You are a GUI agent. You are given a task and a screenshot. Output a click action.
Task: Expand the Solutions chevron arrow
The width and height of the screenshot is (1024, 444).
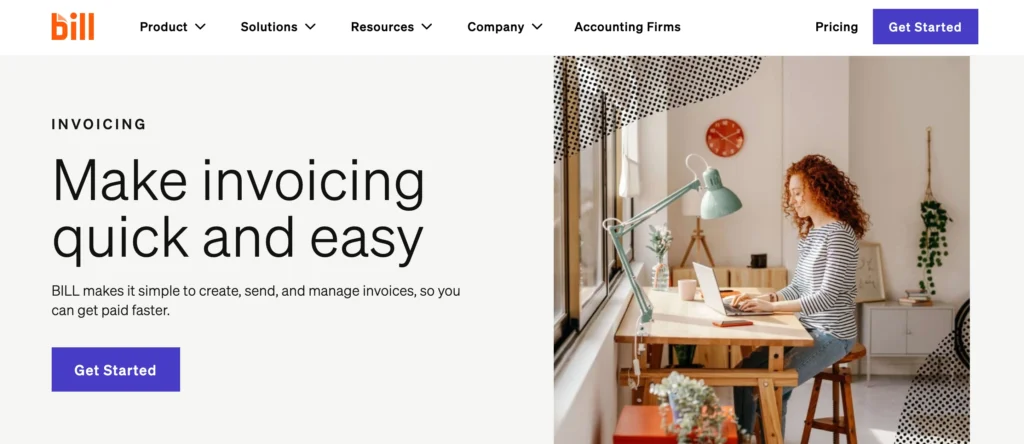point(311,27)
